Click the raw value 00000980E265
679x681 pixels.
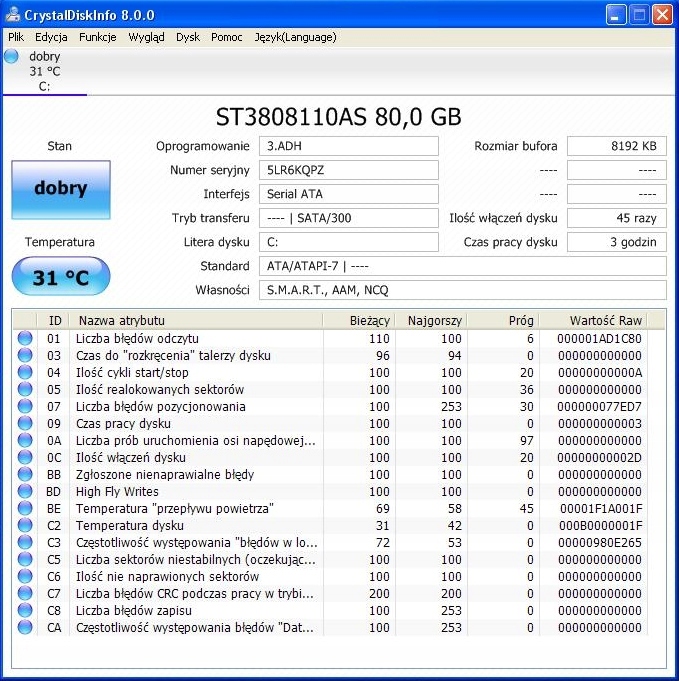point(600,542)
